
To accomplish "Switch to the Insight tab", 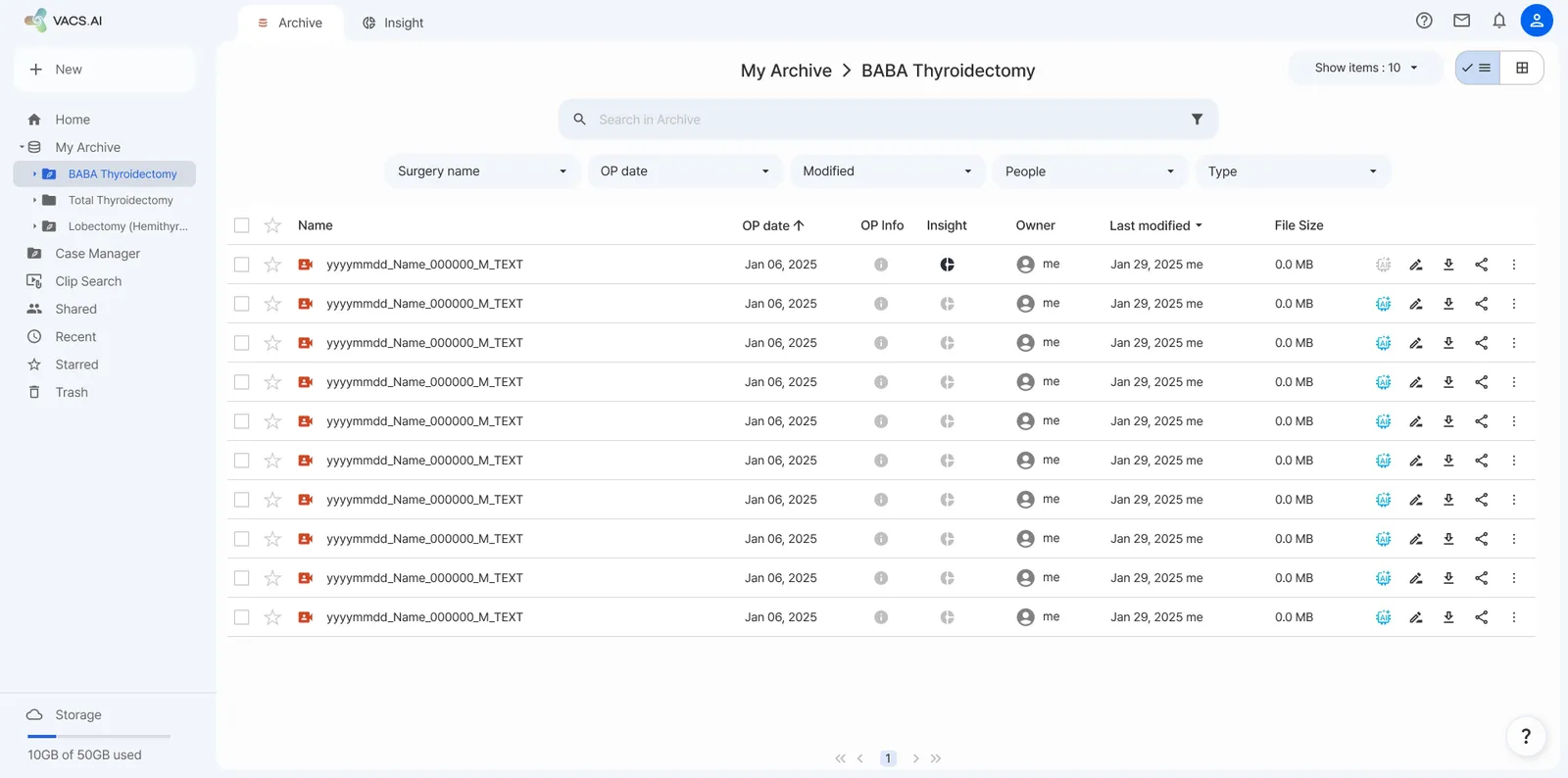I will click(x=393, y=23).
